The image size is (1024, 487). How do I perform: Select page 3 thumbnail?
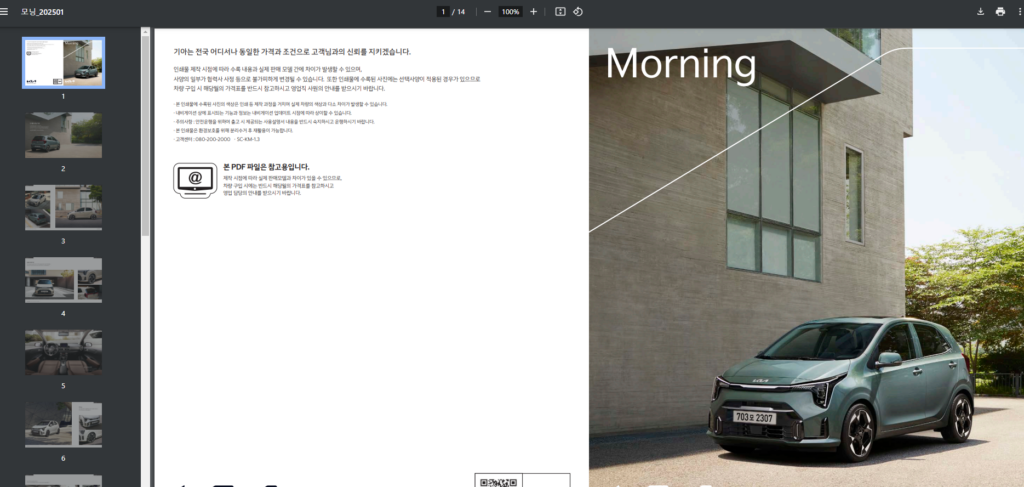point(63,208)
